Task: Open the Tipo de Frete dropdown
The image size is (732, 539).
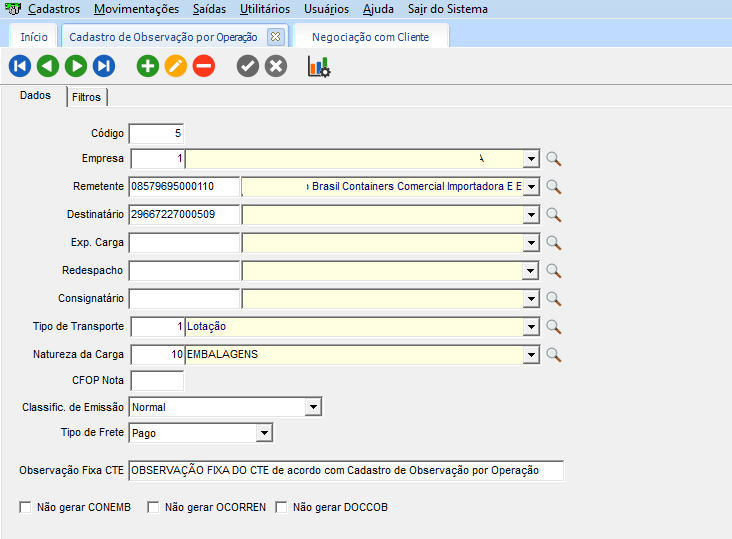Action: [264, 433]
